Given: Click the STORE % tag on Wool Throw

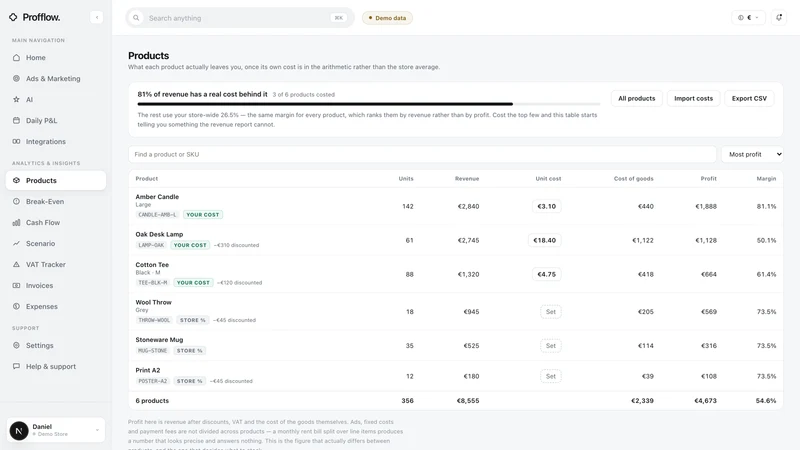Looking at the screenshot, I should [192, 320].
